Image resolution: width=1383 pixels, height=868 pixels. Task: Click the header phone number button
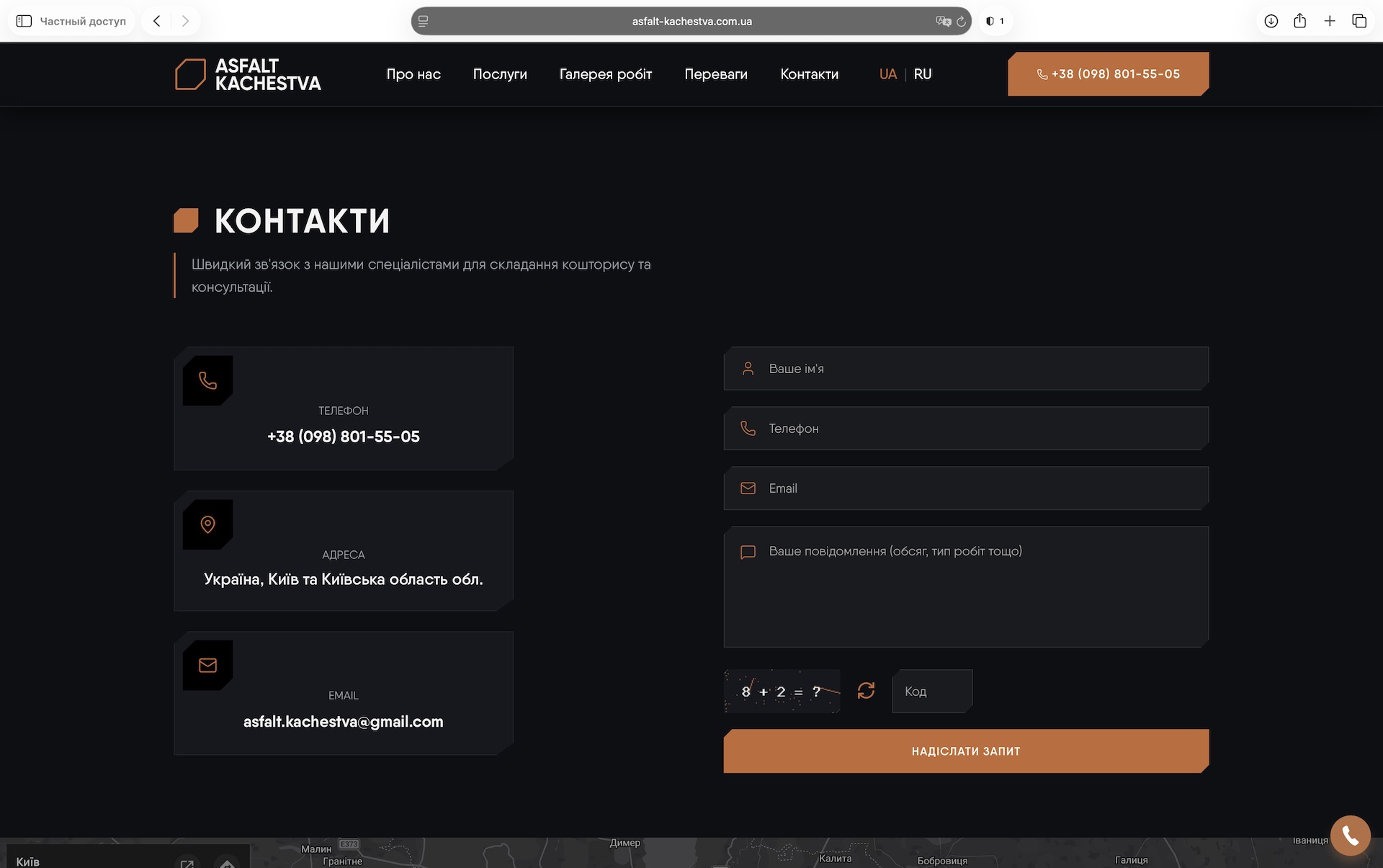(x=1108, y=73)
